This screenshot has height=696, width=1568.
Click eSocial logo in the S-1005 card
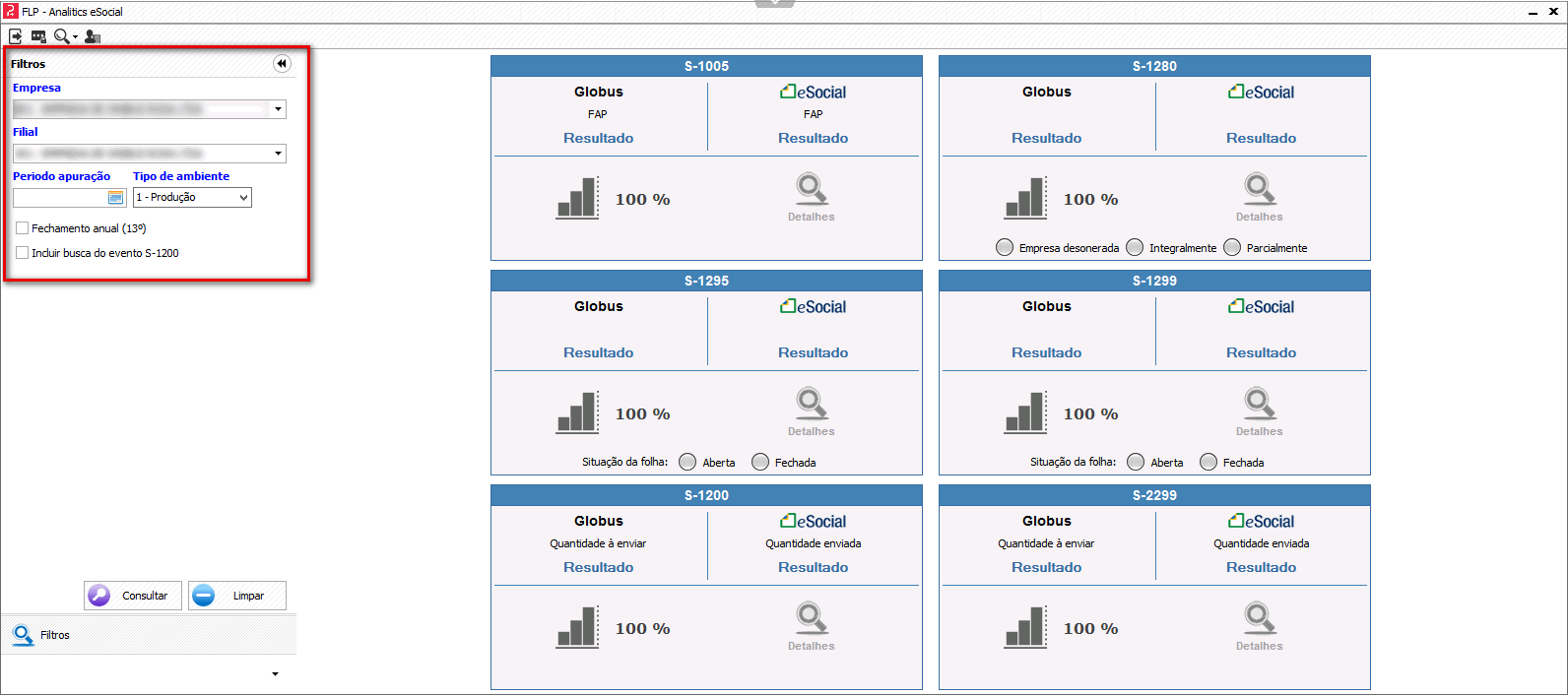point(814,92)
